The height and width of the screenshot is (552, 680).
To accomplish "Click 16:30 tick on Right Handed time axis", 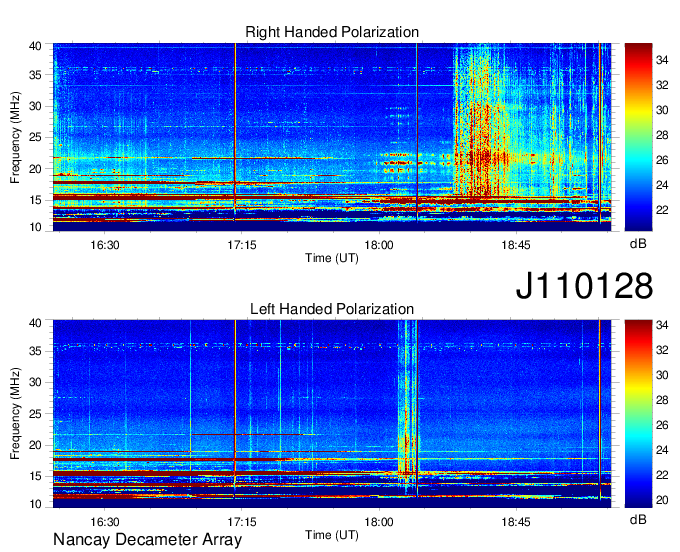I will [x=105, y=245].
